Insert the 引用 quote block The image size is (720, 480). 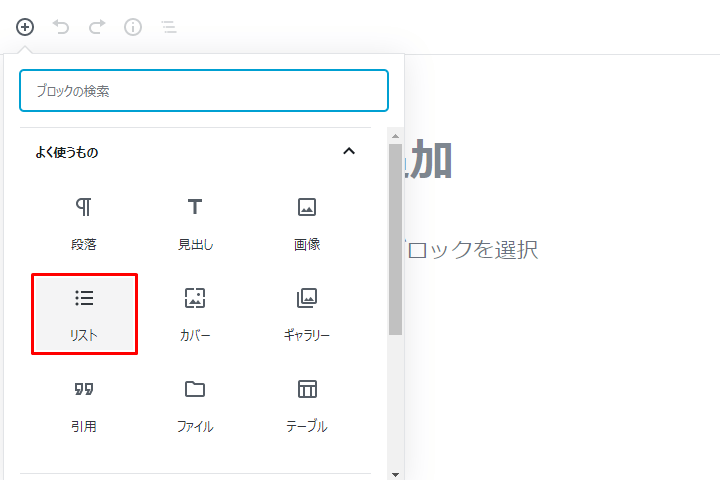84,406
